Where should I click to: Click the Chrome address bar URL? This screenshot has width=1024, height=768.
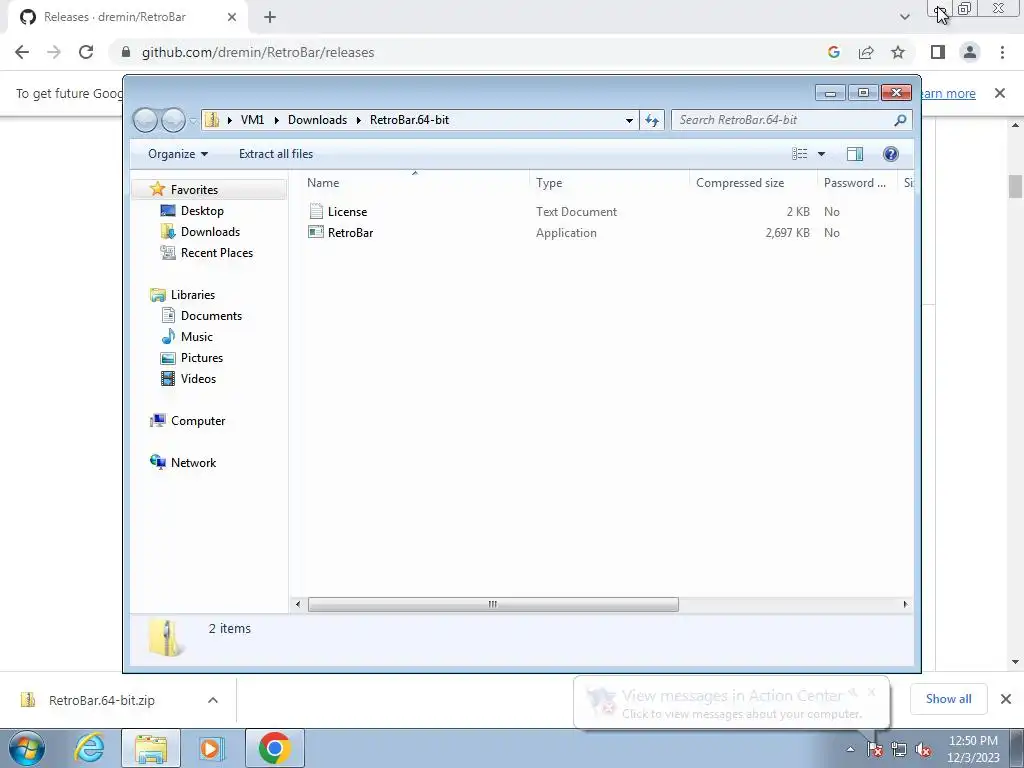(x=258, y=52)
